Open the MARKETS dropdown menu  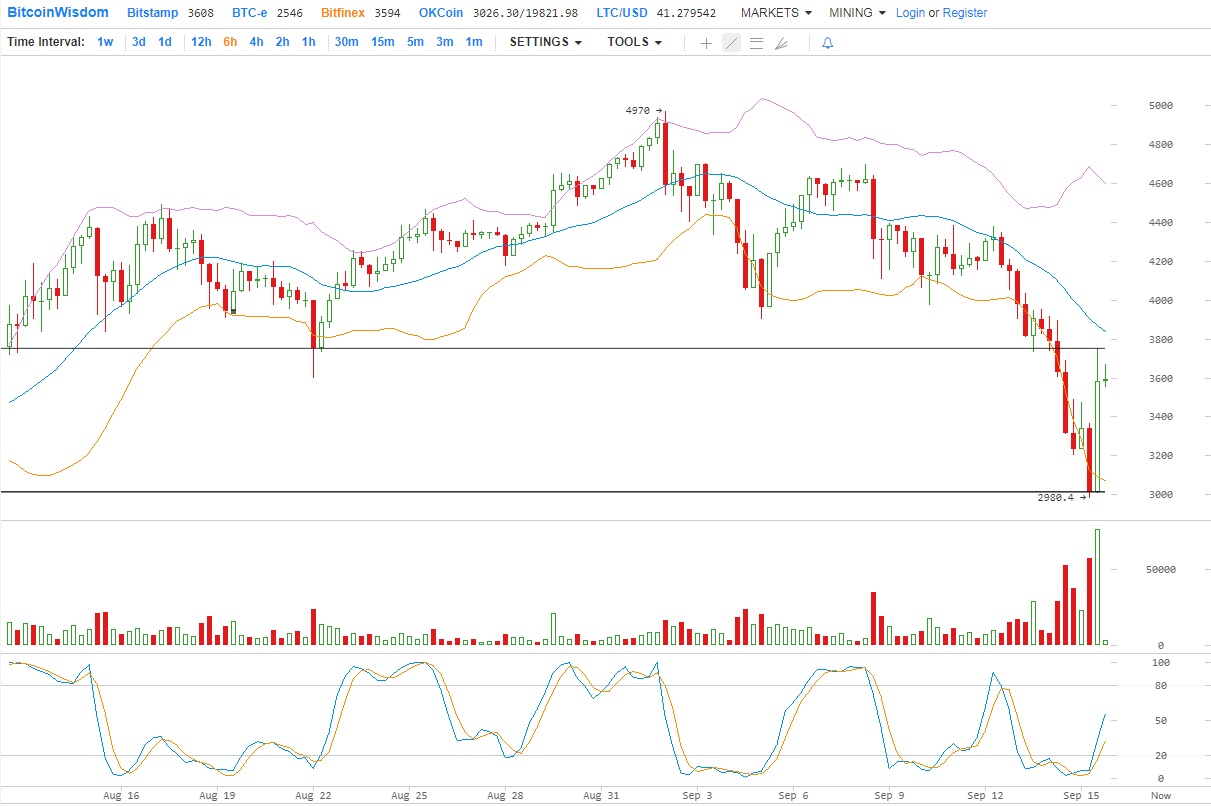775,13
